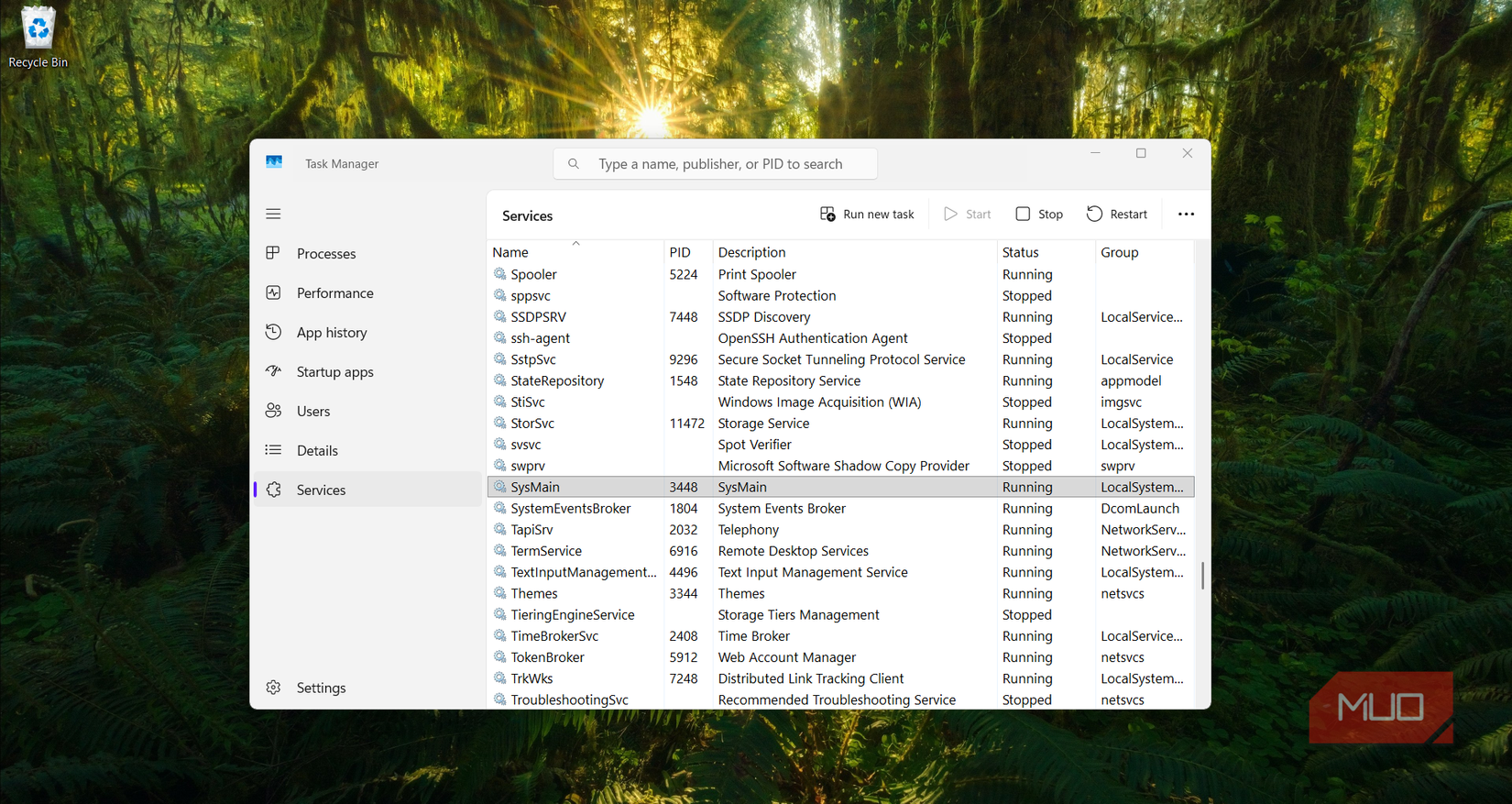The width and height of the screenshot is (1512, 804).
Task: Click the PID 3448 cell
Action: (684, 487)
